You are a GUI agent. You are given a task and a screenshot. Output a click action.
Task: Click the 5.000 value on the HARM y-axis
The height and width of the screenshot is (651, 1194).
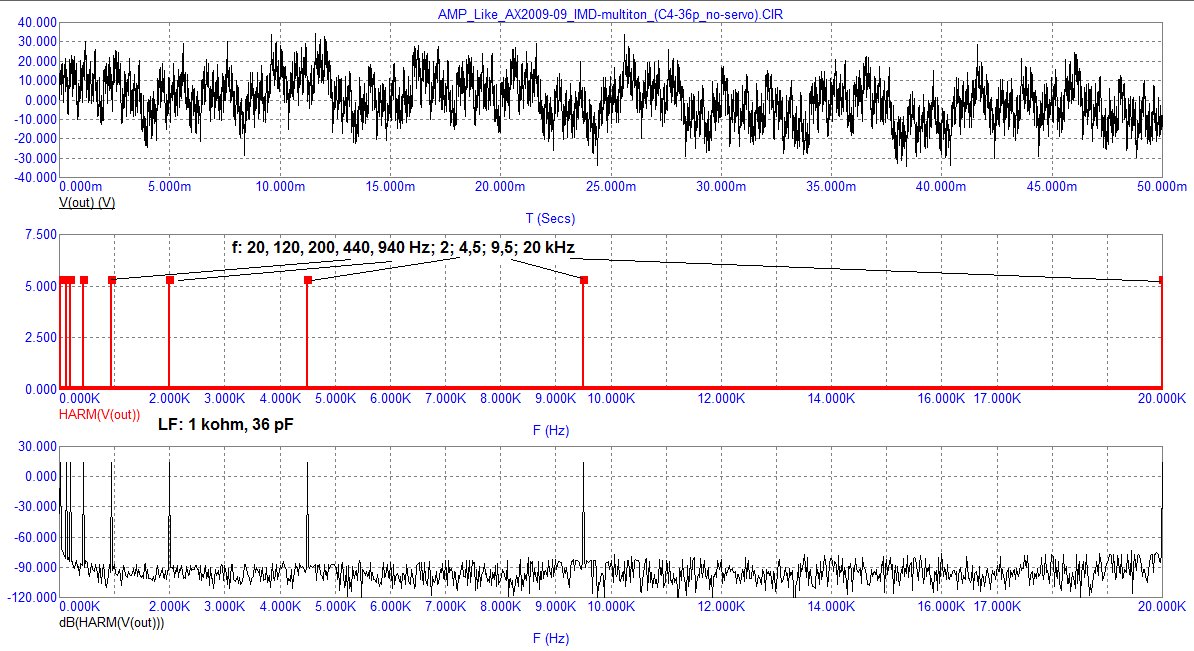[40, 286]
